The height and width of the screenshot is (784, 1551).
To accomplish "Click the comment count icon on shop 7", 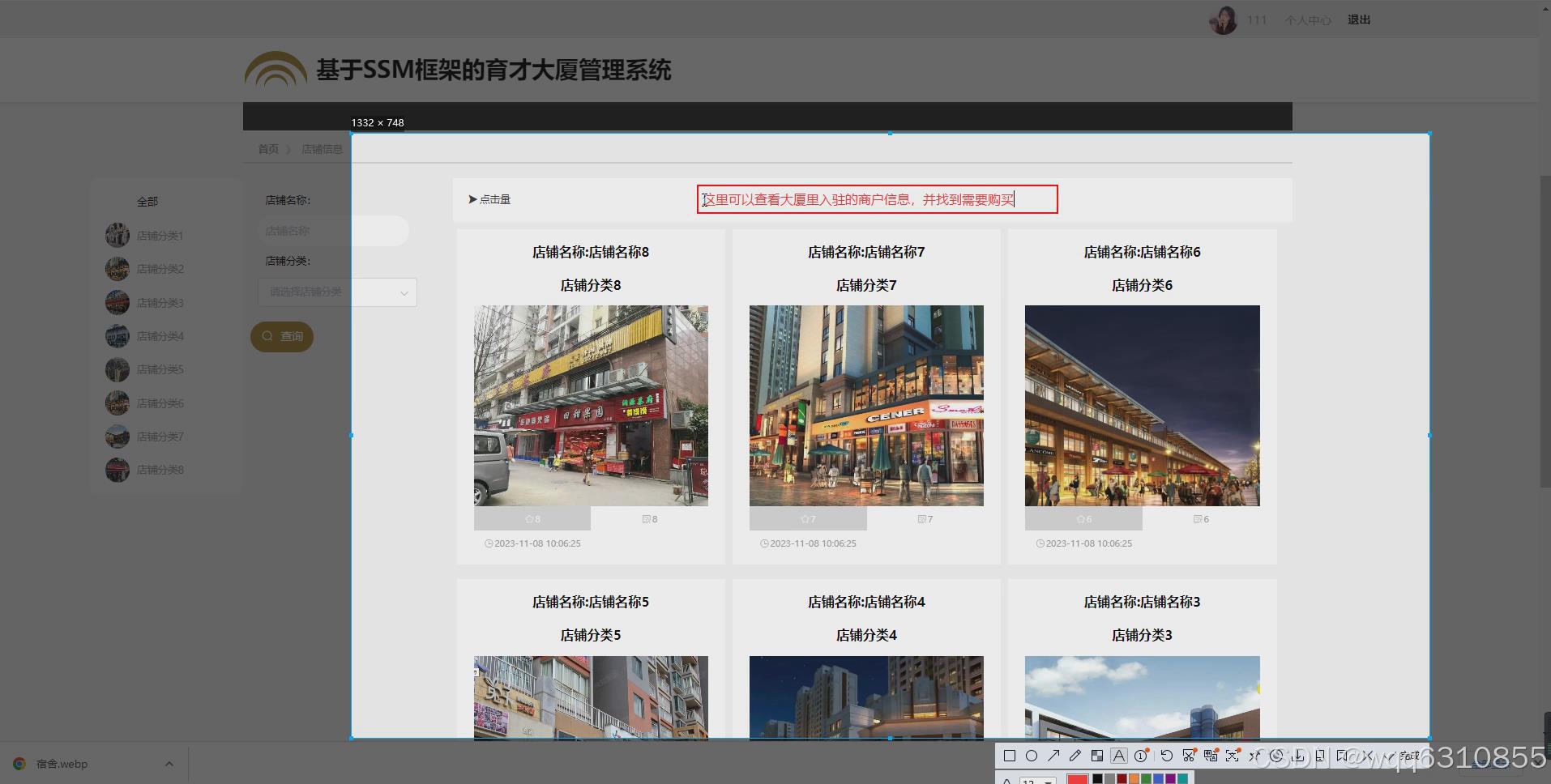I will (925, 519).
